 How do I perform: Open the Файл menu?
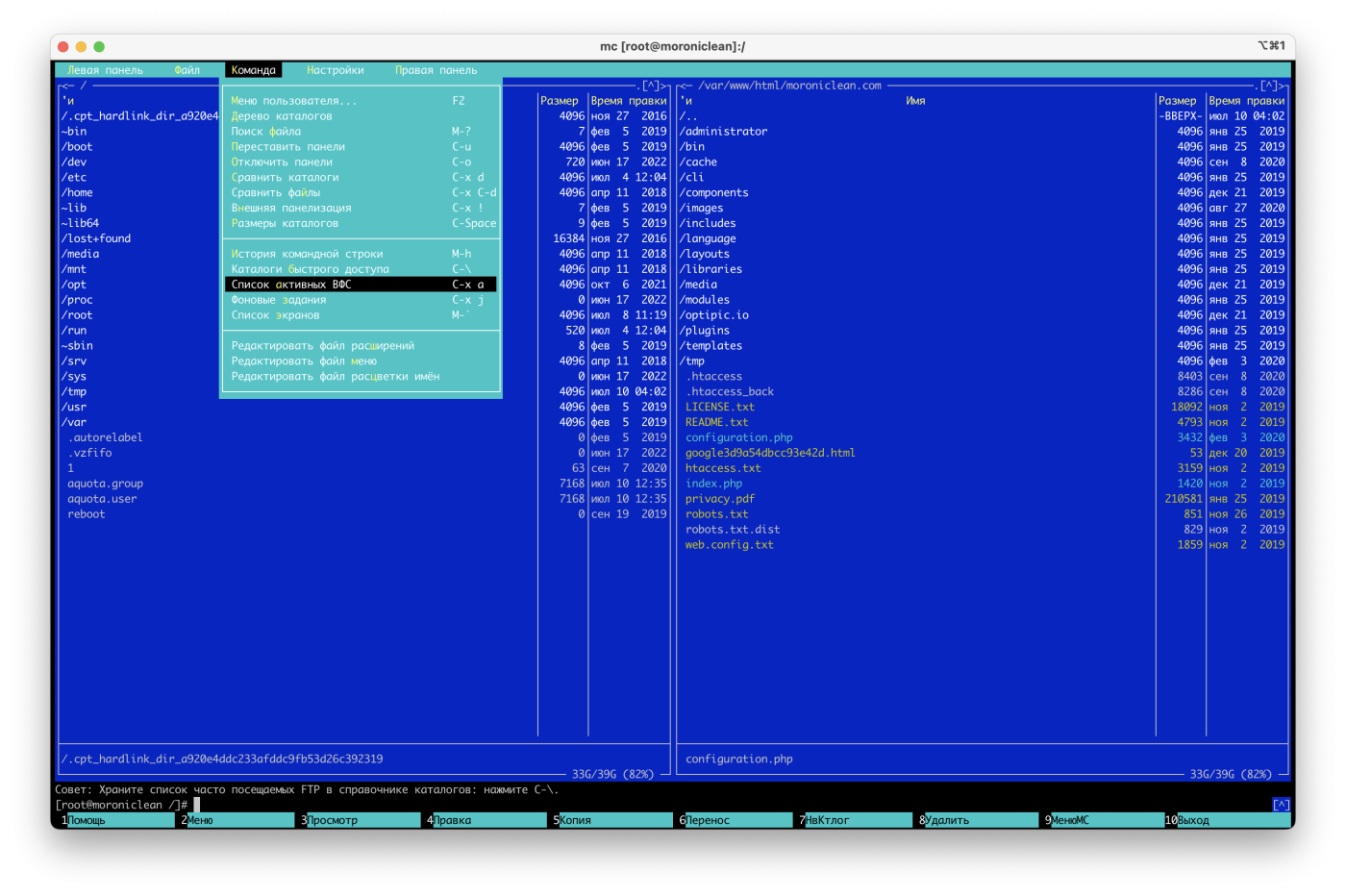click(x=187, y=70)
